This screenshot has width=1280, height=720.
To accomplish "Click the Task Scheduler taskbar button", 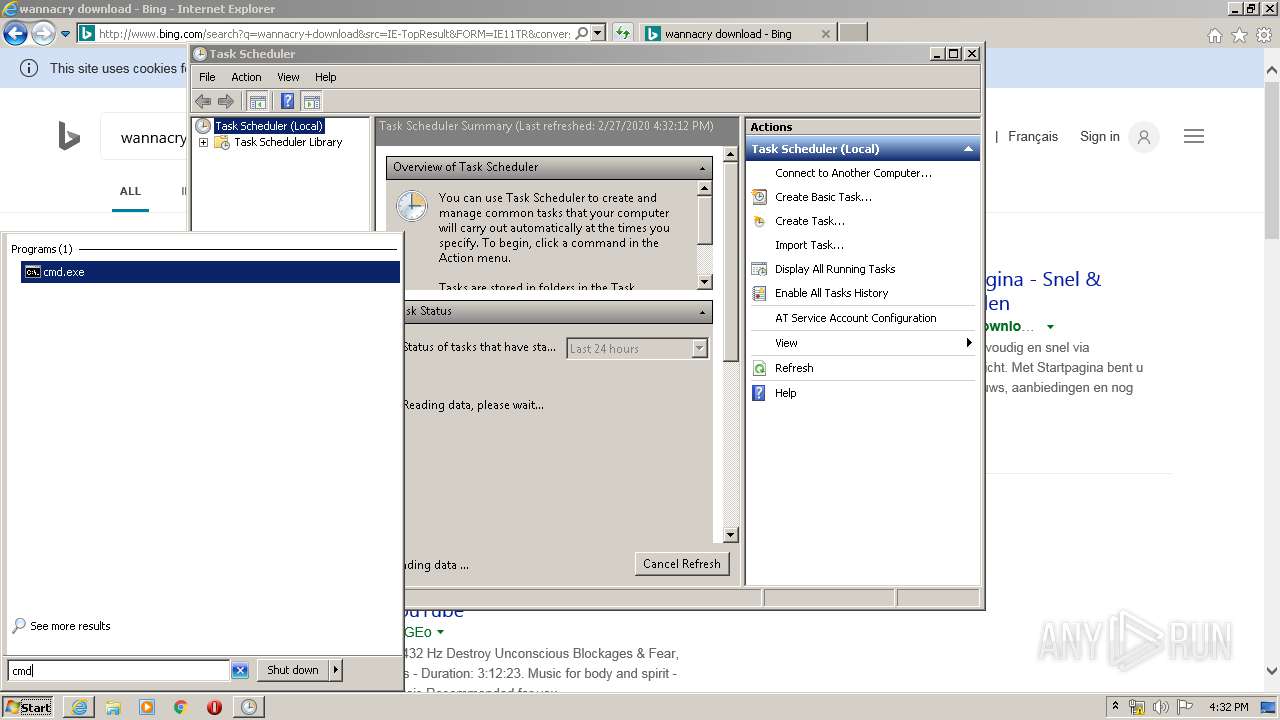I will pos(248,707).
